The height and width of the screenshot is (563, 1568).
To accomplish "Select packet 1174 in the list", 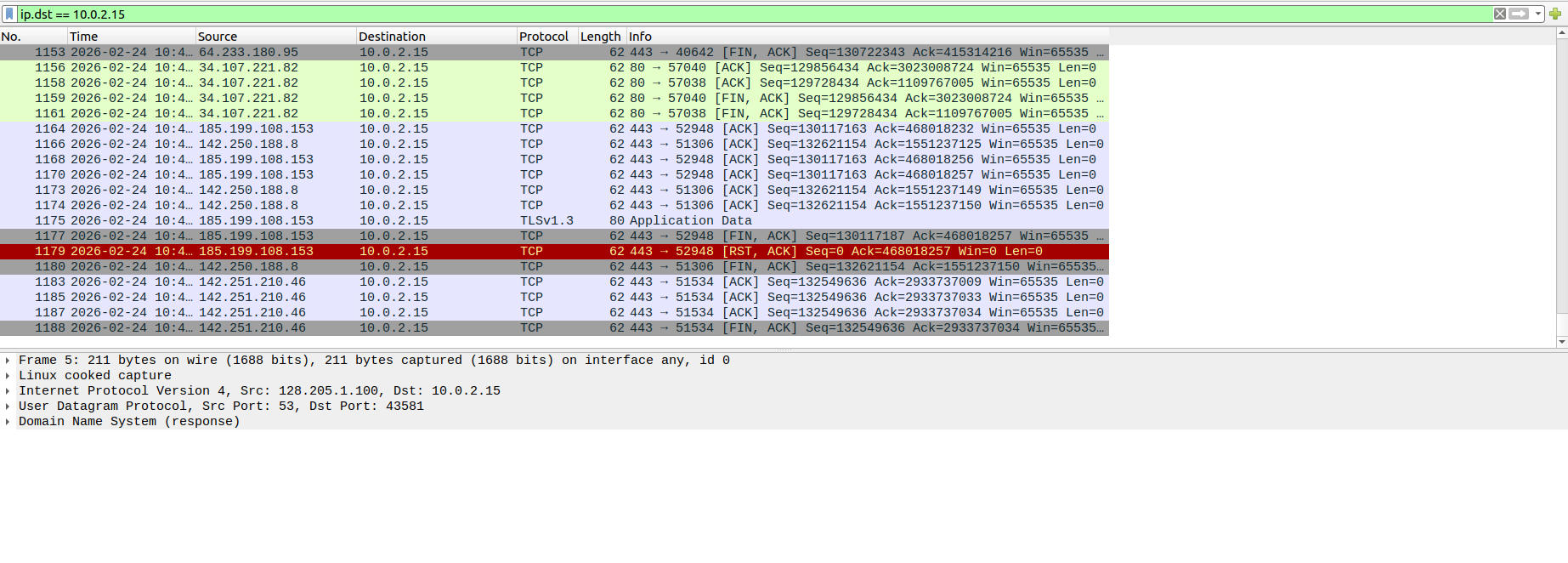I will click(x=554, y=206).
